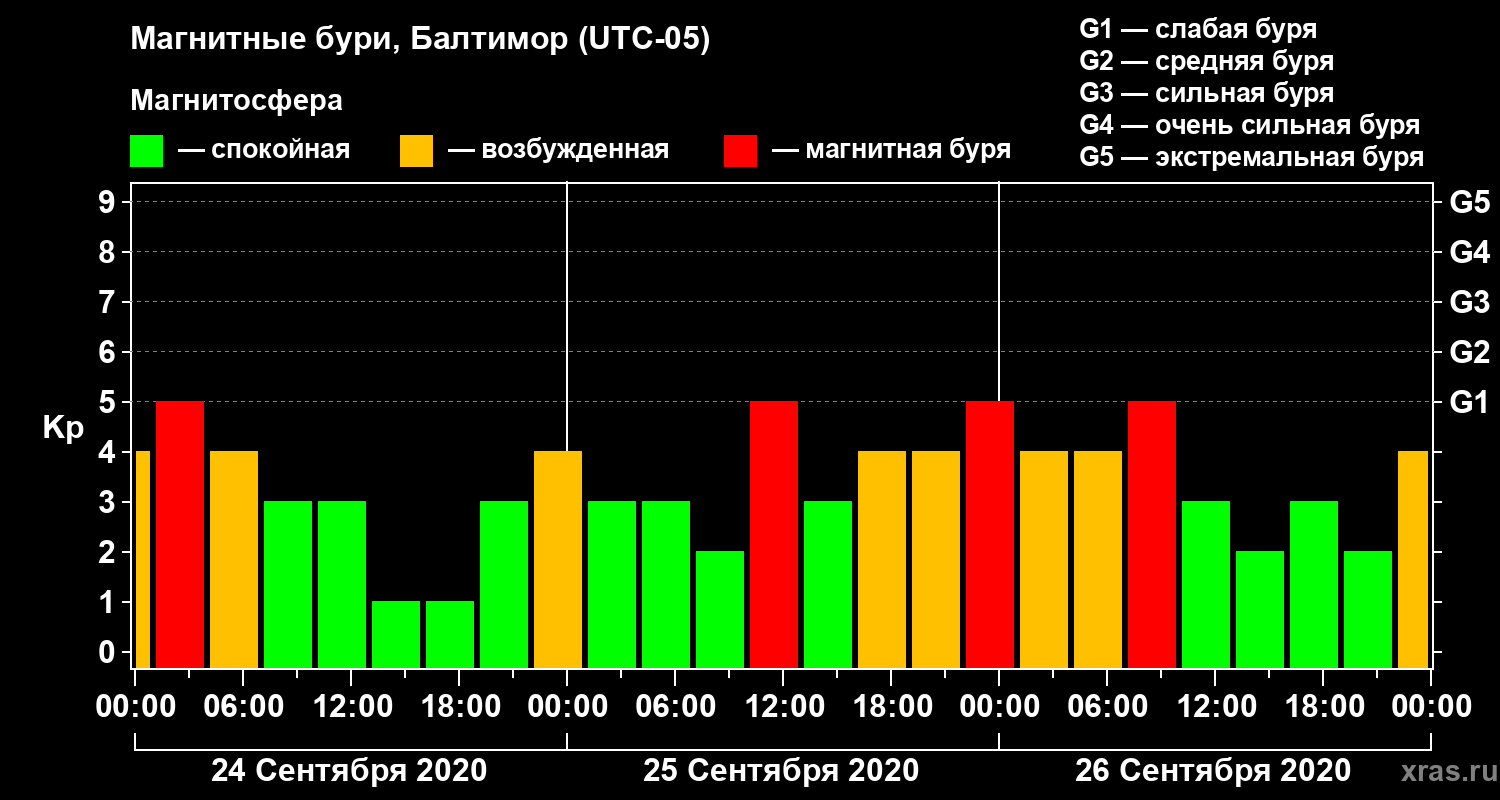Click the '12:00' time label of 24 September
1500x800 pixels.
(x=351, y=707)
